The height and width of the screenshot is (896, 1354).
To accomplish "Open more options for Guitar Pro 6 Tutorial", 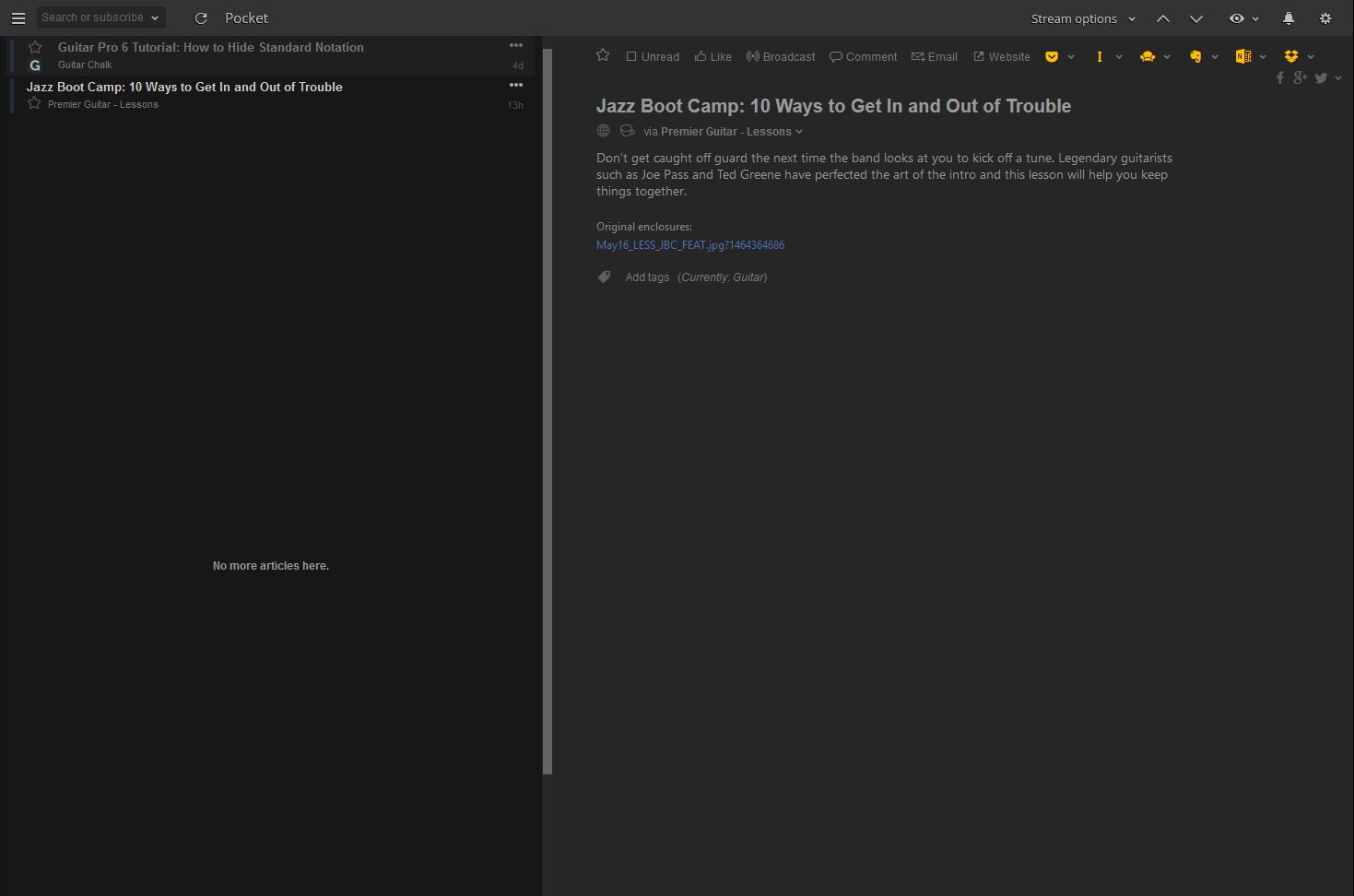I will coord(516,45).
